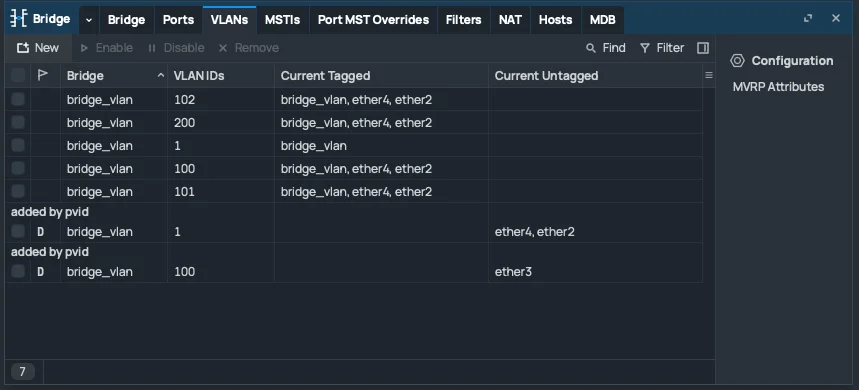Viewport: 859px width, 390px height.
Task: Expand the Bridge menu dropdown chevron
Action: [x=89, y=20]
